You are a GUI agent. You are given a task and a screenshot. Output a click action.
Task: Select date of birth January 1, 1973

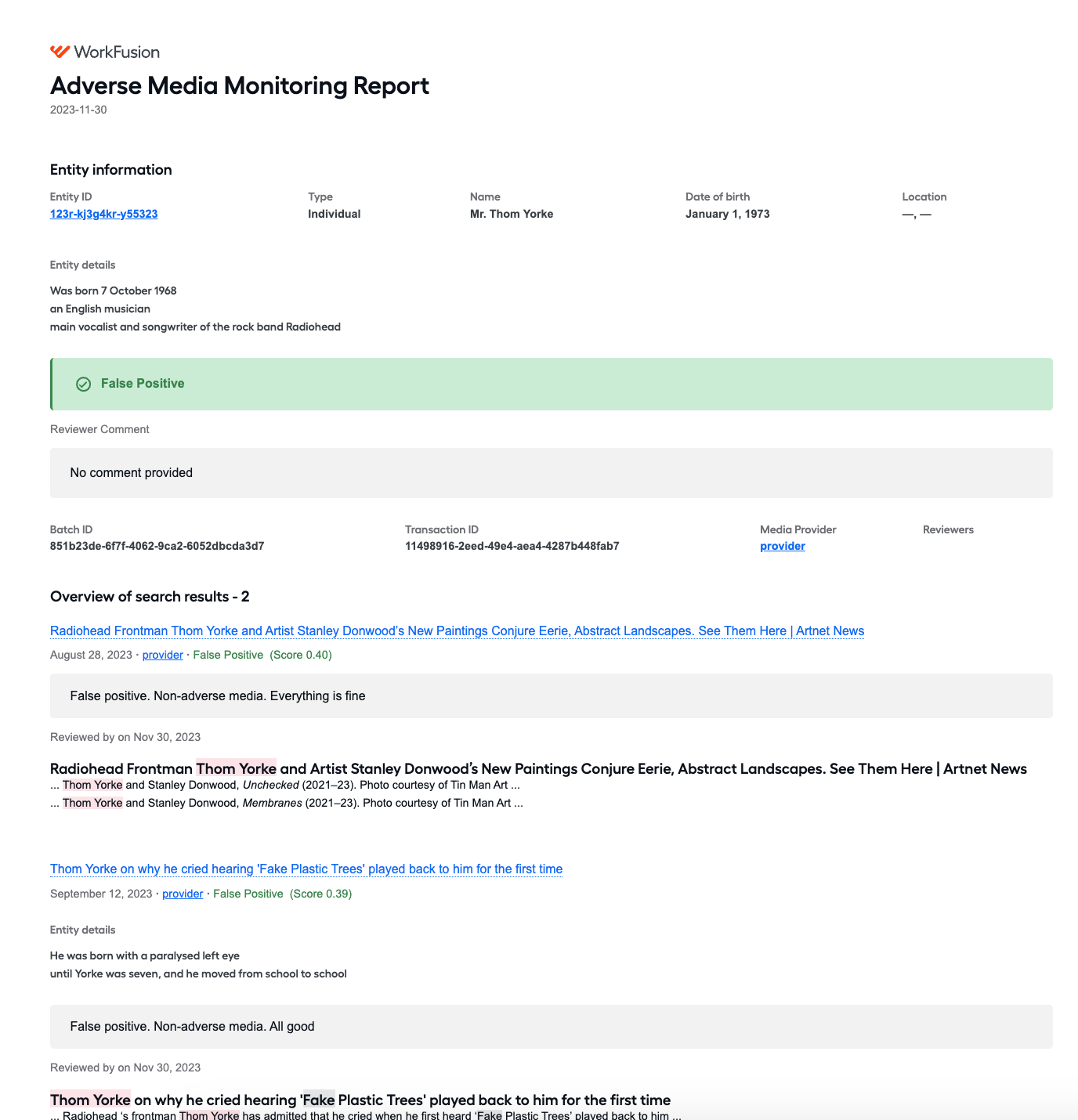(x=727, y=214)
